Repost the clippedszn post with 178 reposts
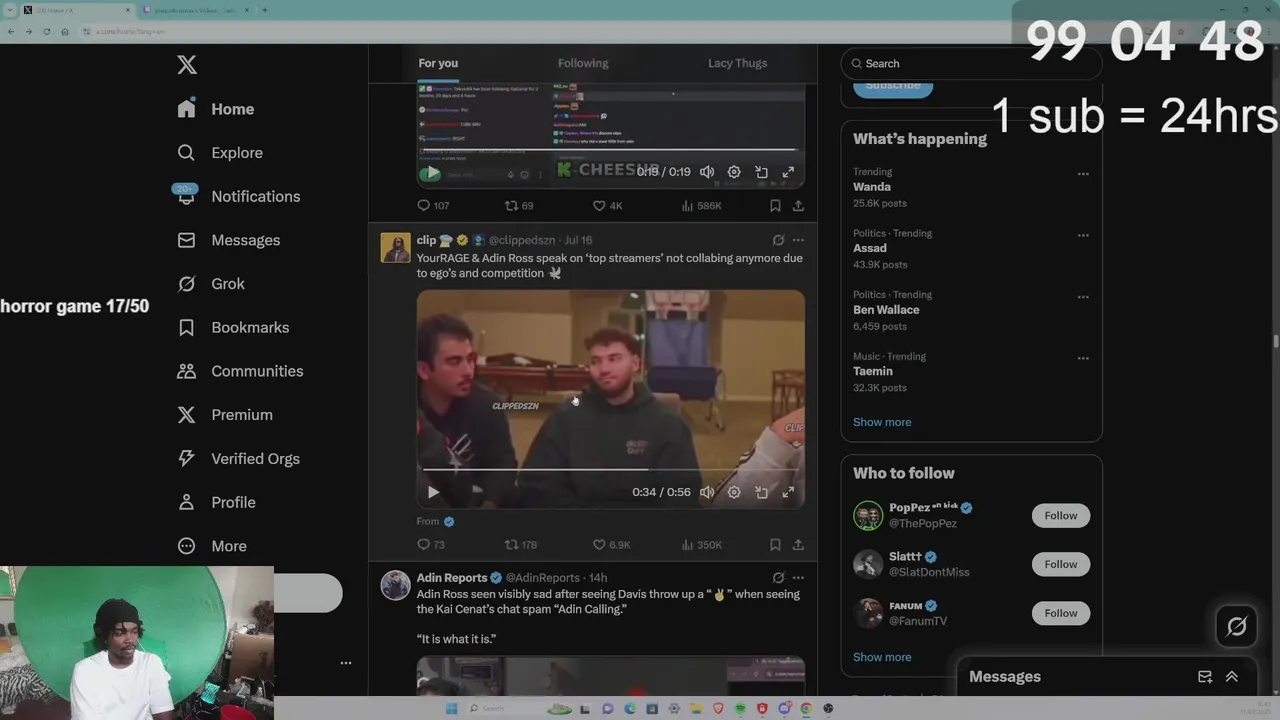This screenshot has height=720, width=1280. pos(521,545)
